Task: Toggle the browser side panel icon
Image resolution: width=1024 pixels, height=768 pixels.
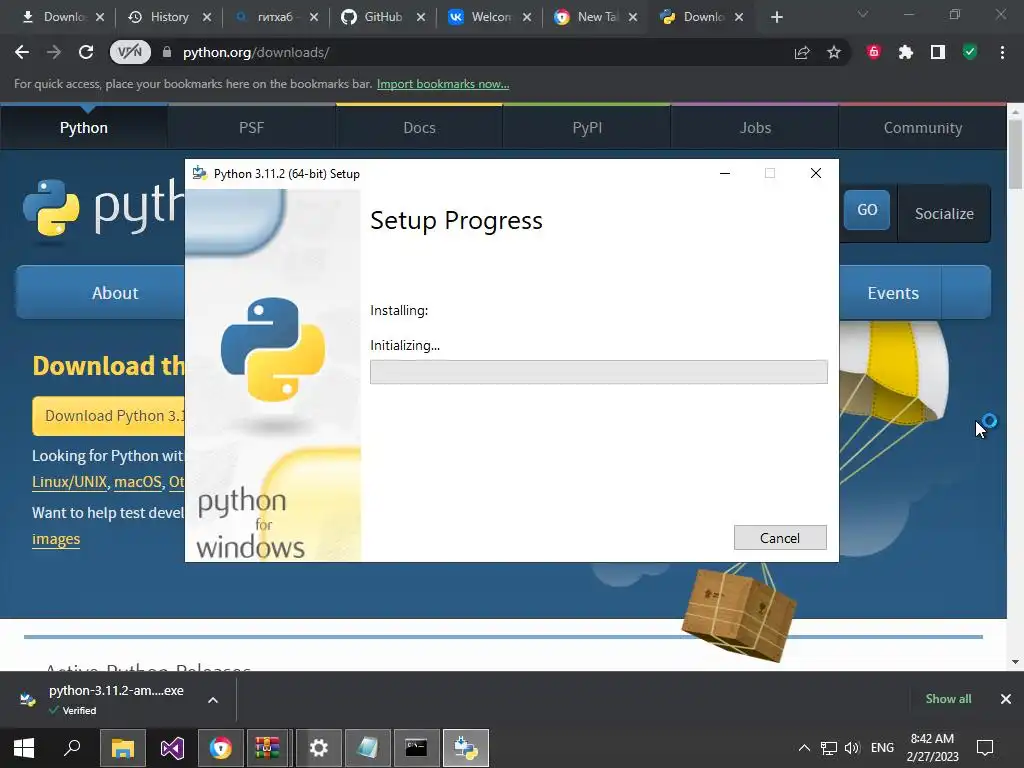Action: [938, 52]
